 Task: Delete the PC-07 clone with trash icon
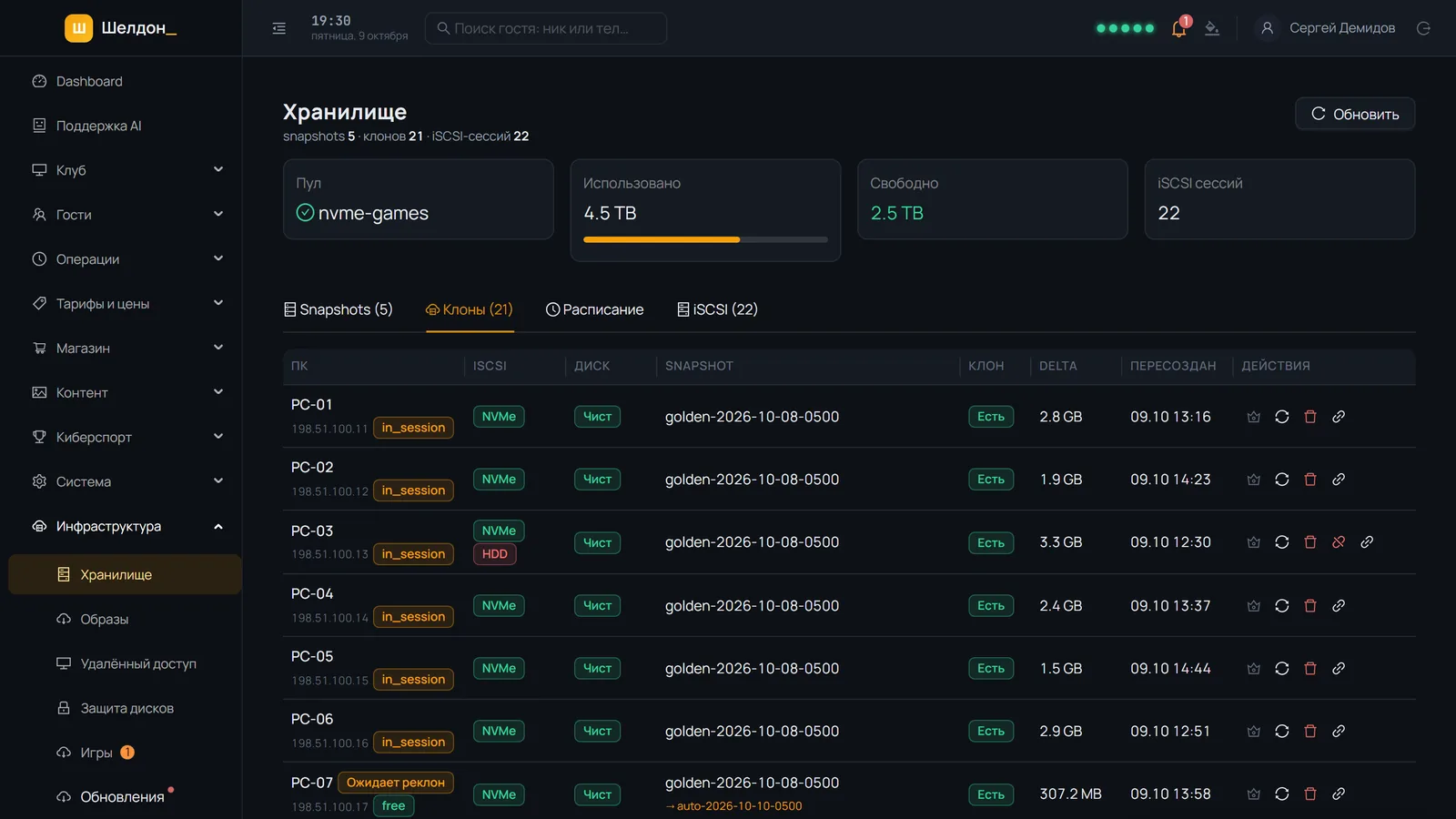click(x=1310, y=794)
